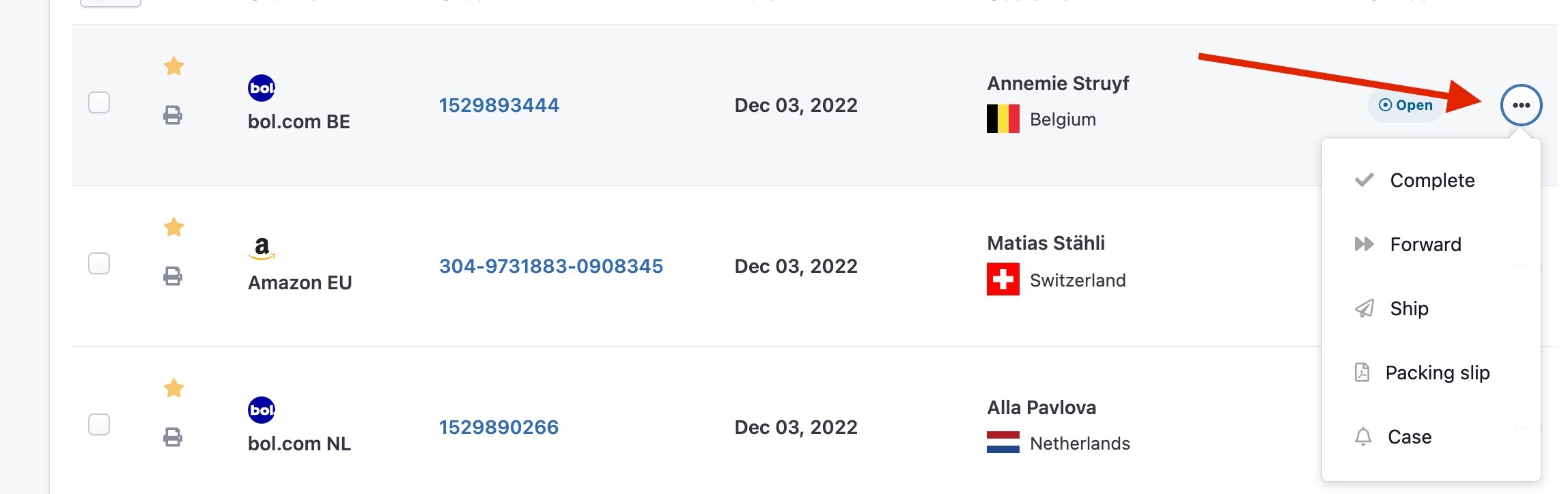Click the print icon for order 1529893444
1568x494 pixels.
[x=173, y=115]
